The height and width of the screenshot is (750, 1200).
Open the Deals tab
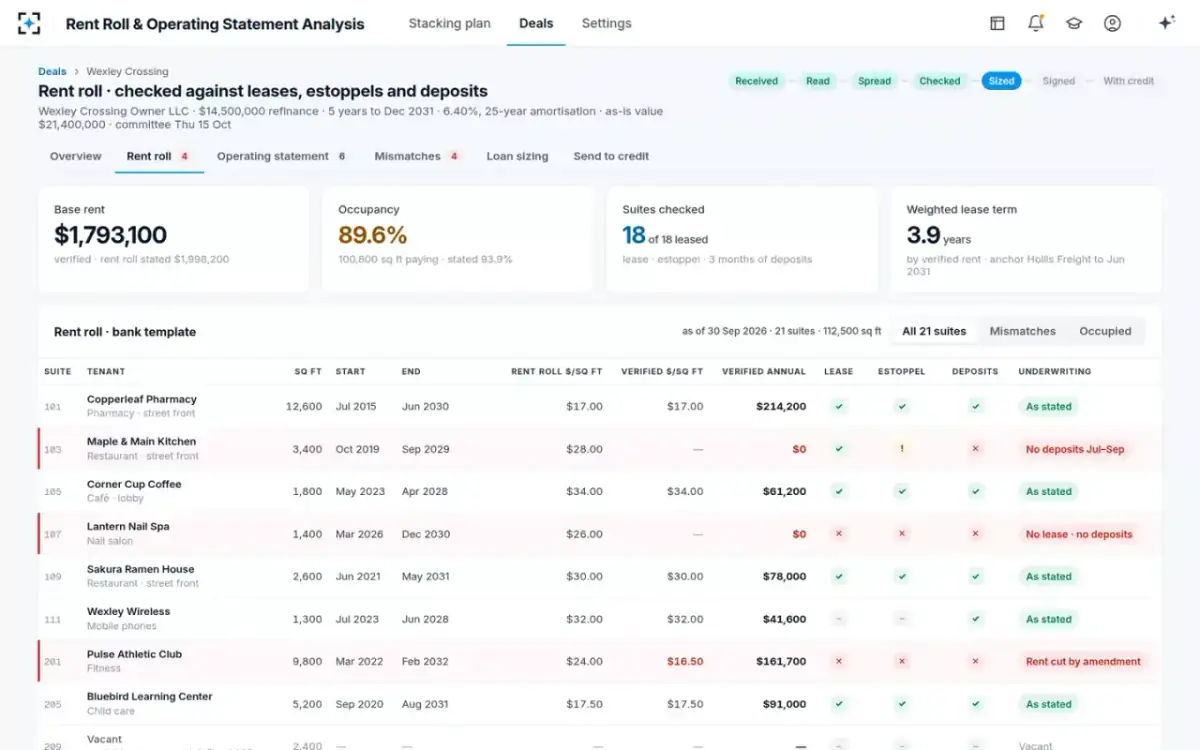[x=536, y=23]
